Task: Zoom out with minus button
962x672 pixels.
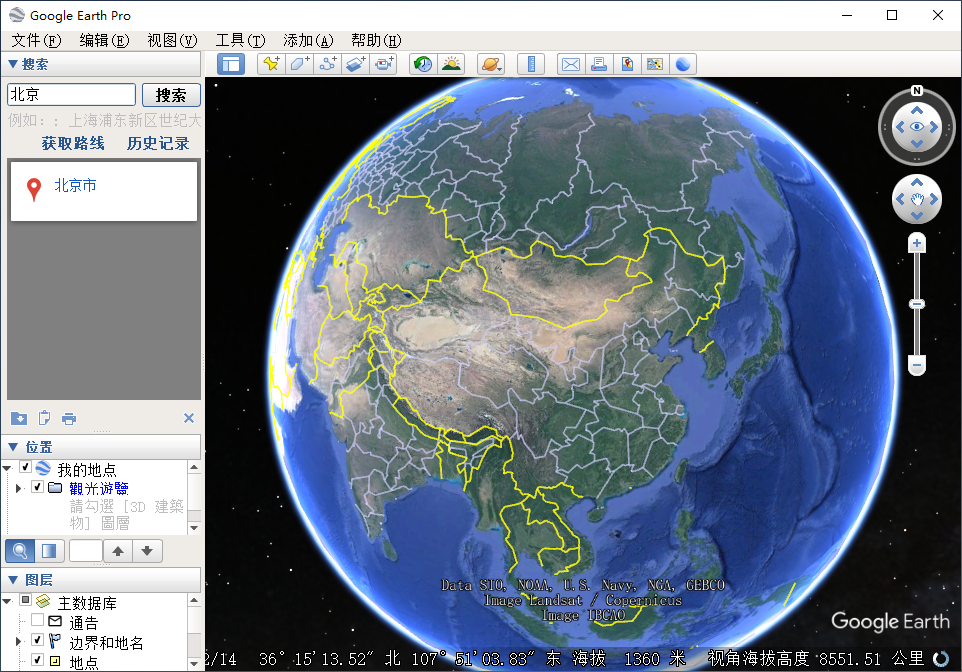Action: tap(917, 365)
